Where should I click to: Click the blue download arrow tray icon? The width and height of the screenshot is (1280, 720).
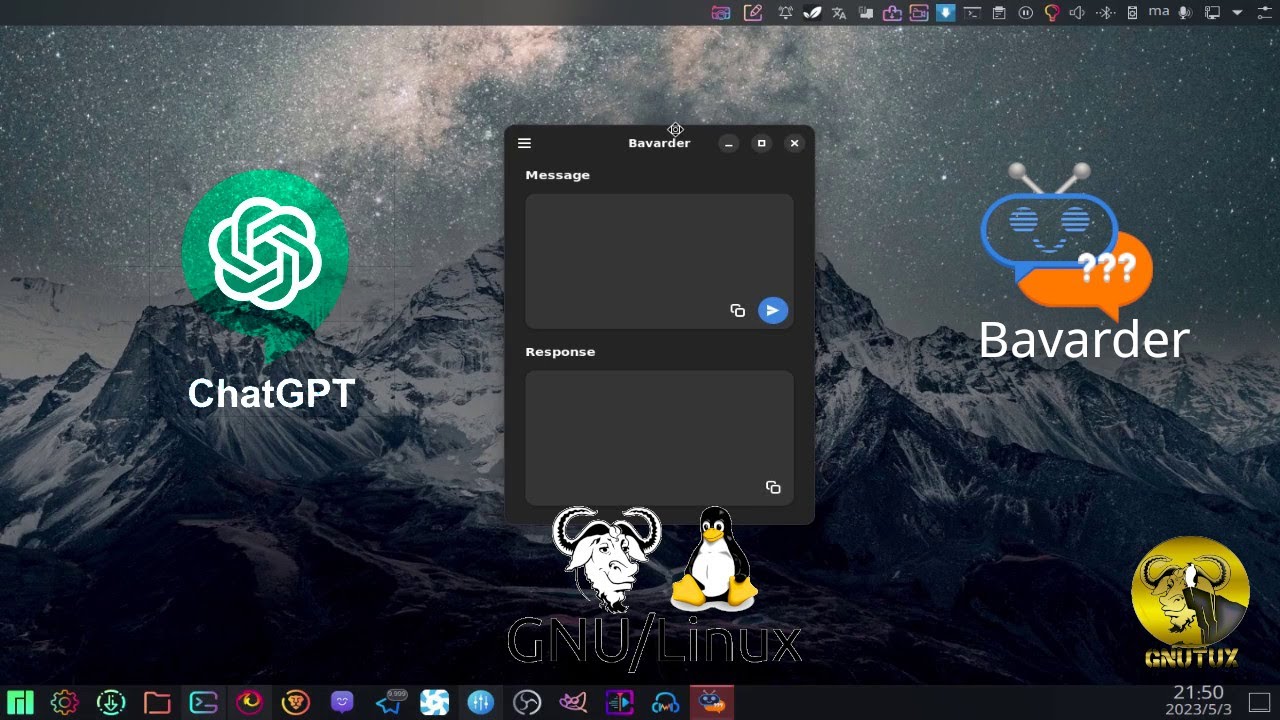[946, 12]
